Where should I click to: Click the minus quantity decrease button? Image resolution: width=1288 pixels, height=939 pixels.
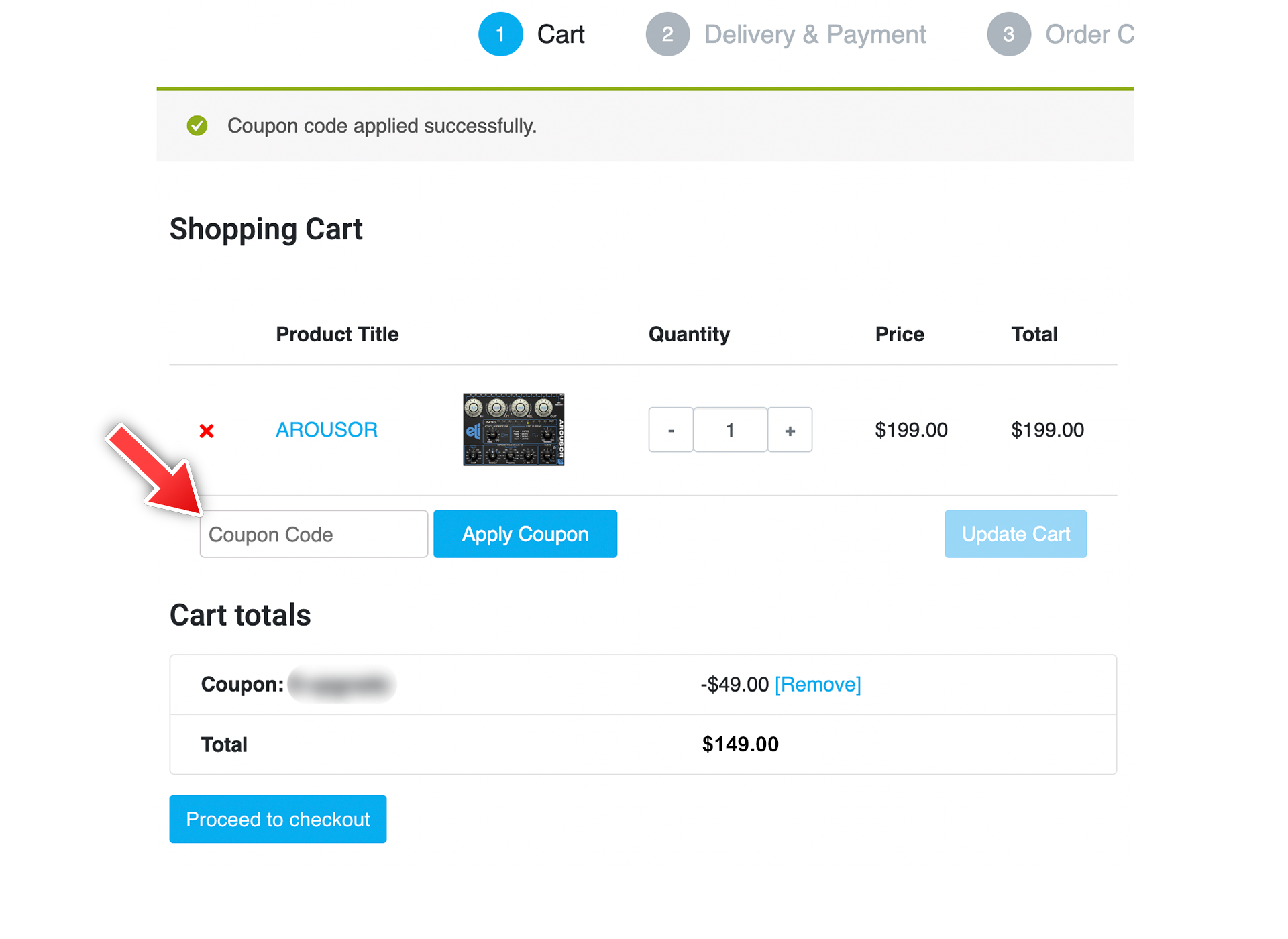(670, 430)
